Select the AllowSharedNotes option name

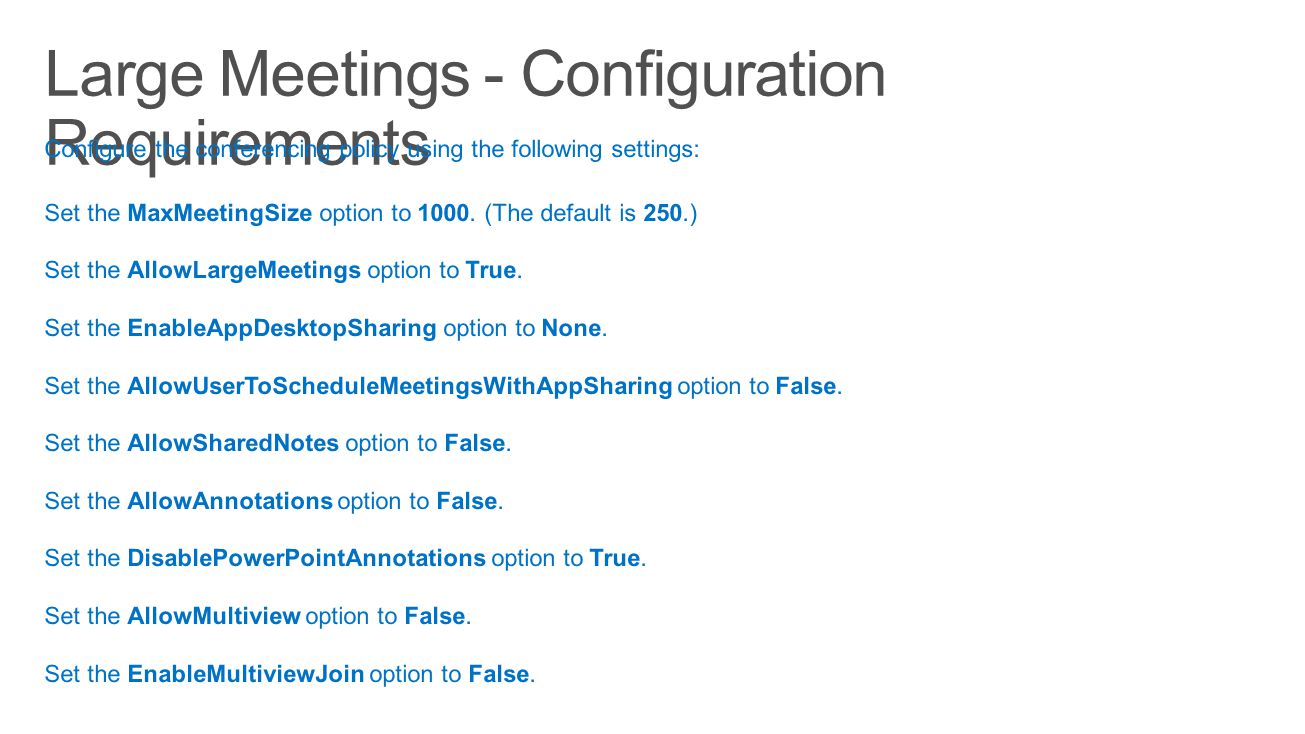click(x=233, y=443)
